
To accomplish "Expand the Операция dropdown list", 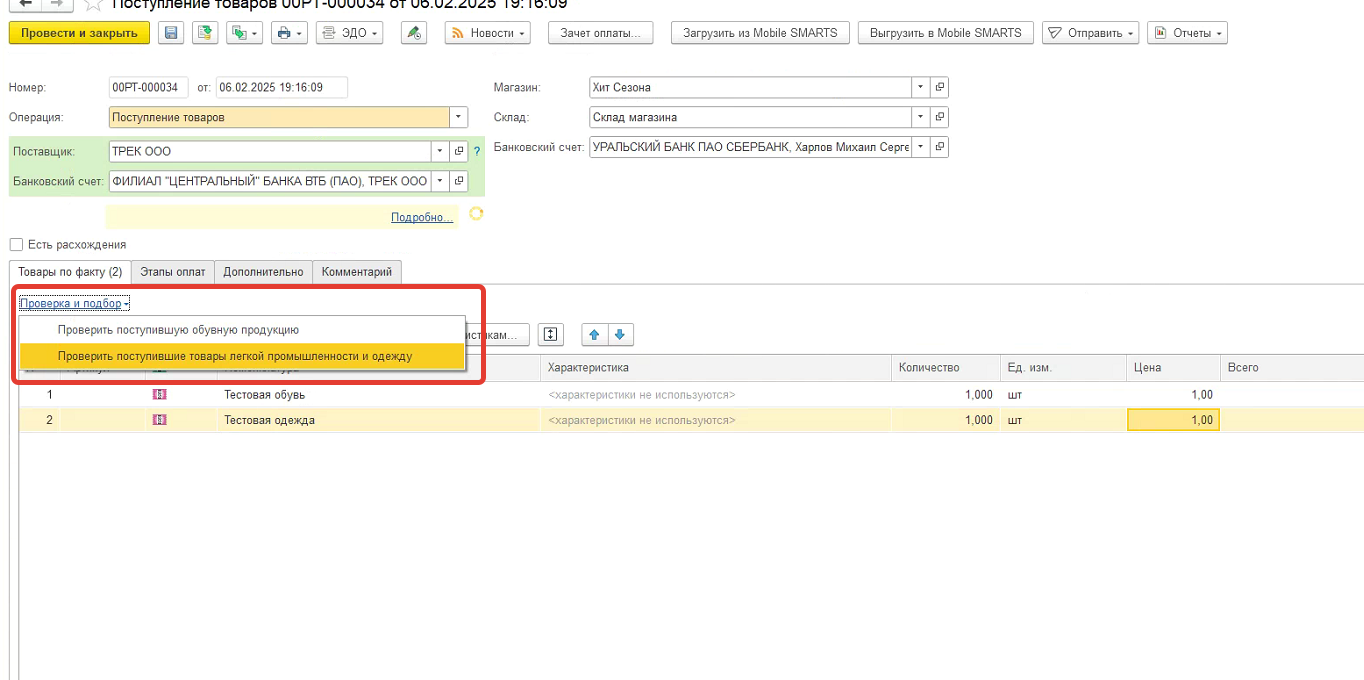I will click(459, 117).
